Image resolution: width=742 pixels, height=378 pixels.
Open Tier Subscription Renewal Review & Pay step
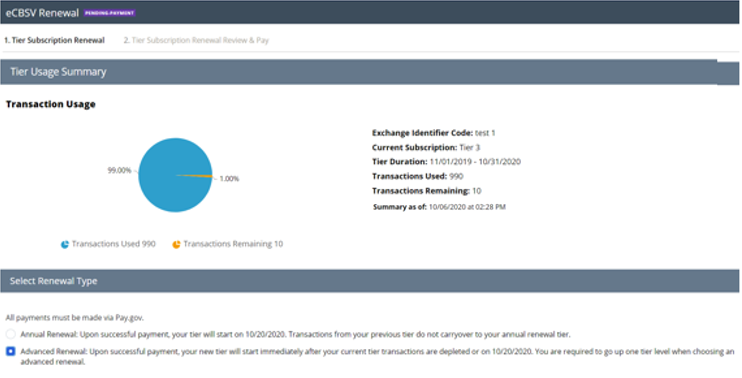coord(196,40)
